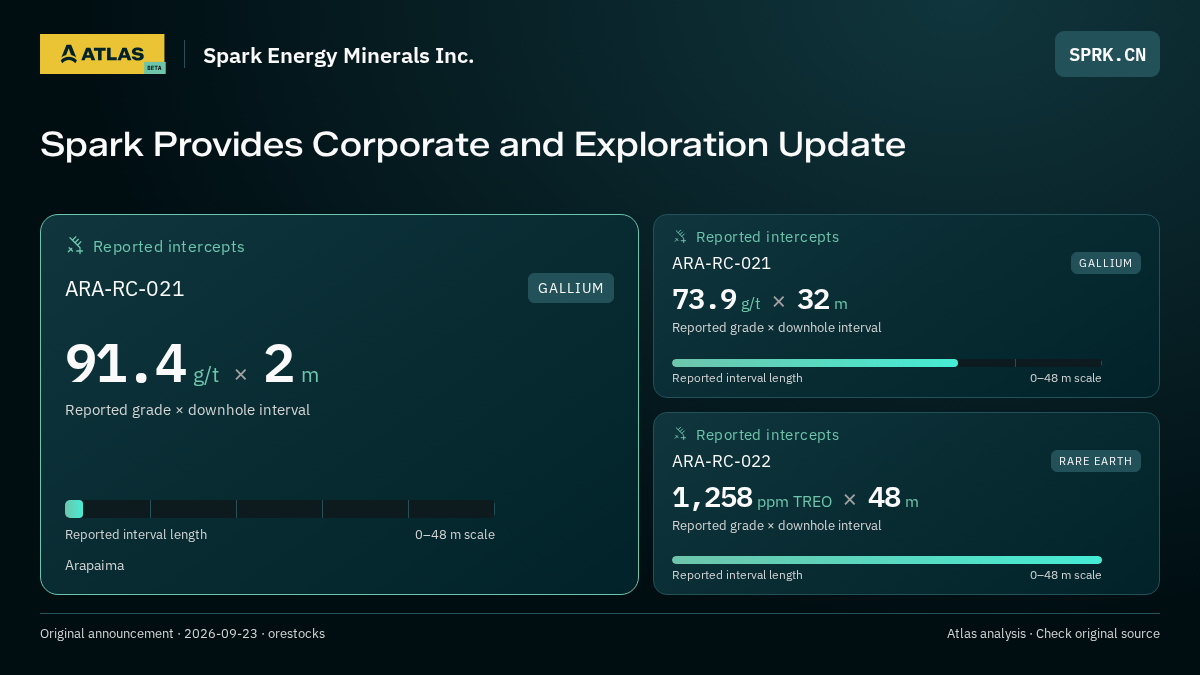Click the RARE EARTH tag

click(x=1096, y=461)
